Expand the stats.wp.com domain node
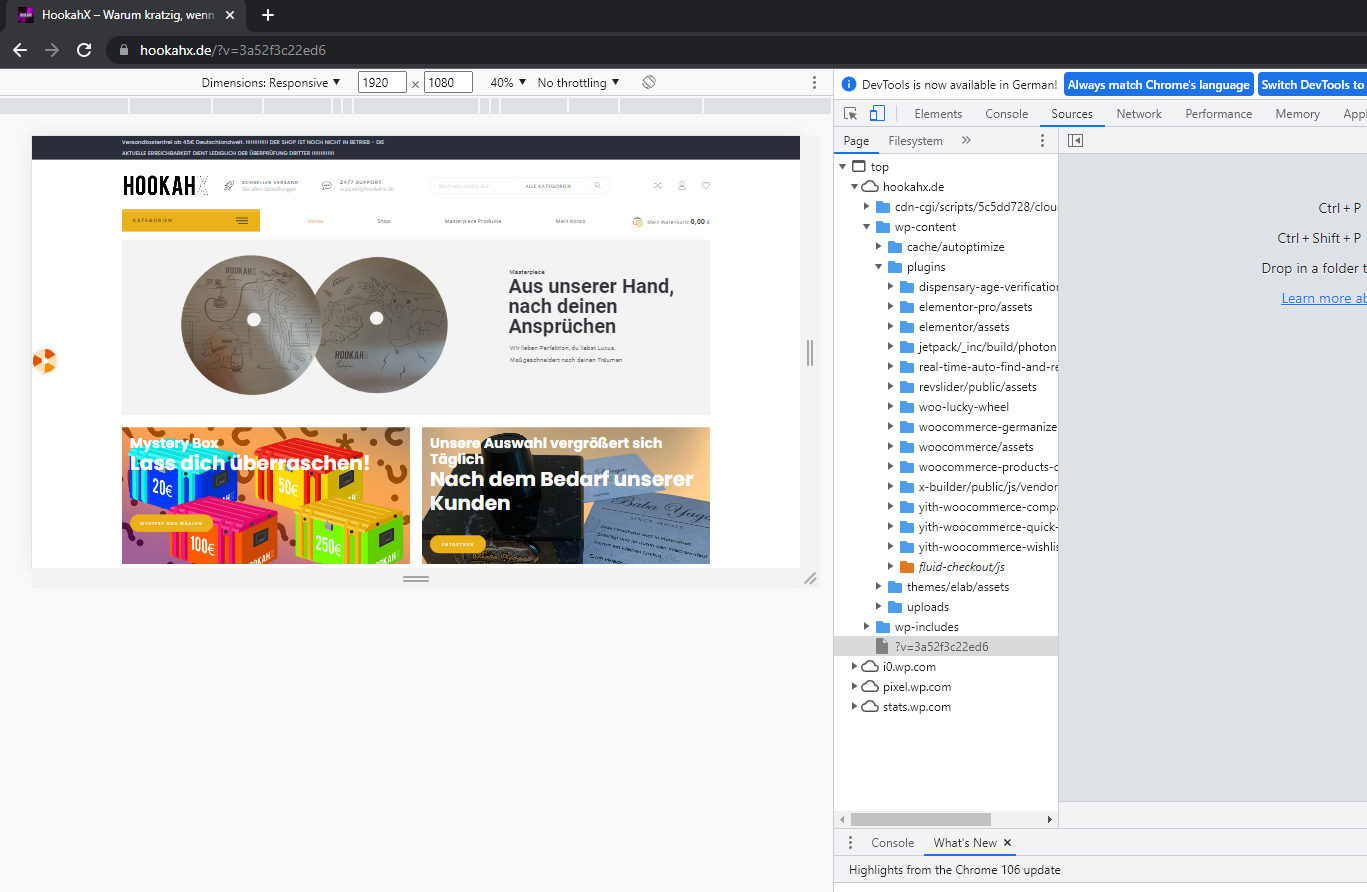 (855, 707)
